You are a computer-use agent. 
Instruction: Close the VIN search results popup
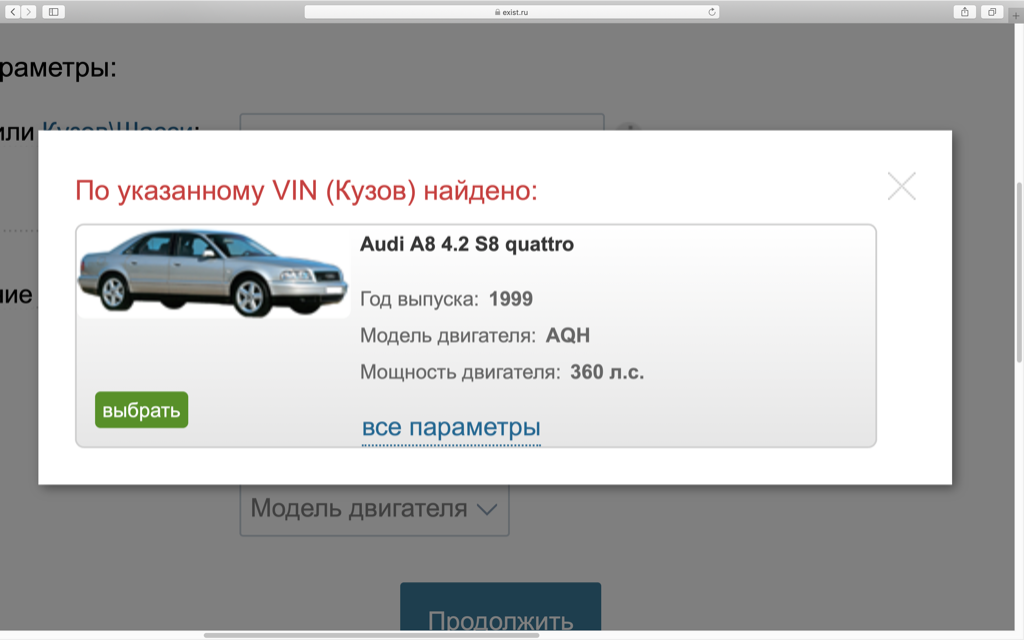[x=901, y=186]
